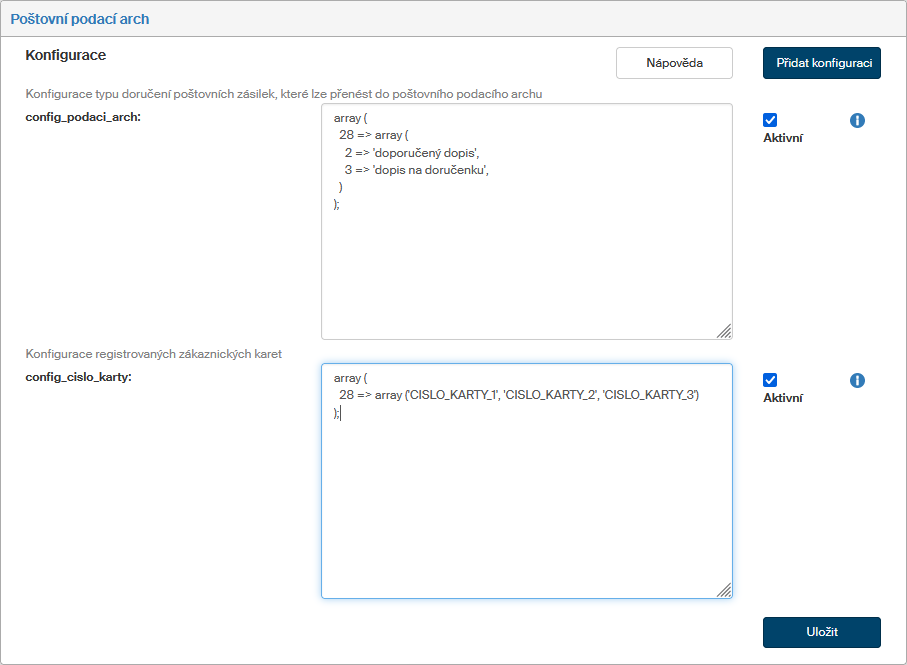Viewport: 907px width, 665px height.
Task: Place cursor on 'dopis na doručenku' line
Action: click(x=430, y=170)
